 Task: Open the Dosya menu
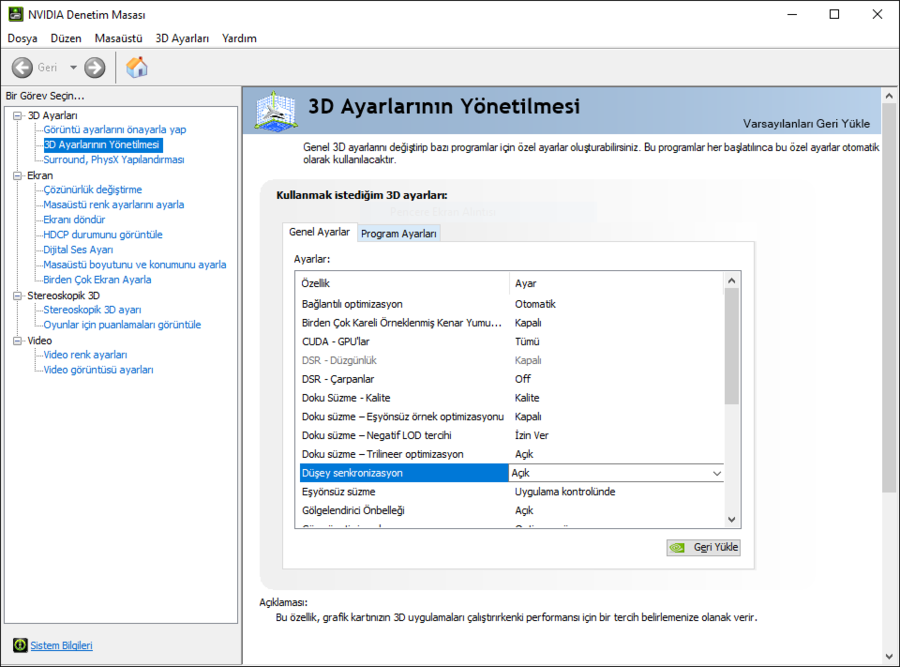(x=22, y=38)
